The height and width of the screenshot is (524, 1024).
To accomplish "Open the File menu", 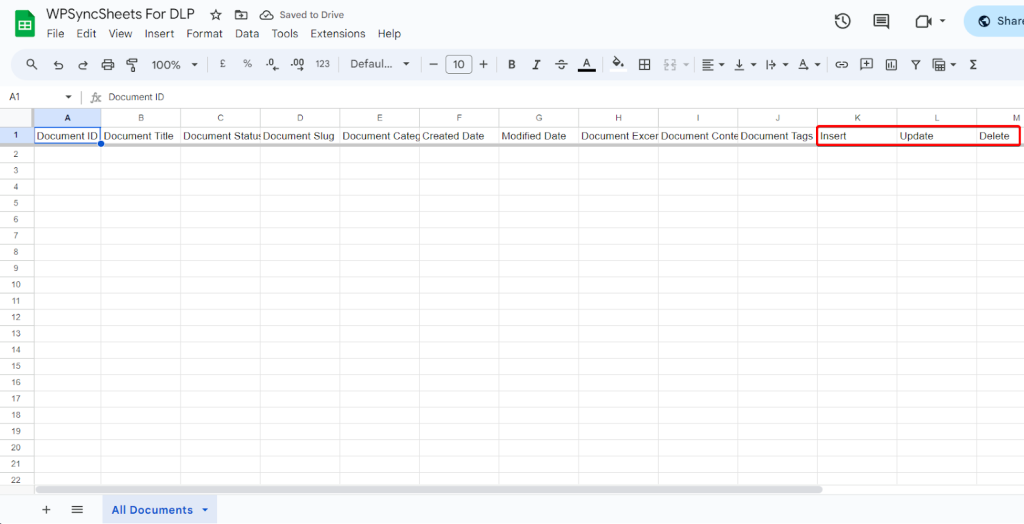I will tap(56, 33).
